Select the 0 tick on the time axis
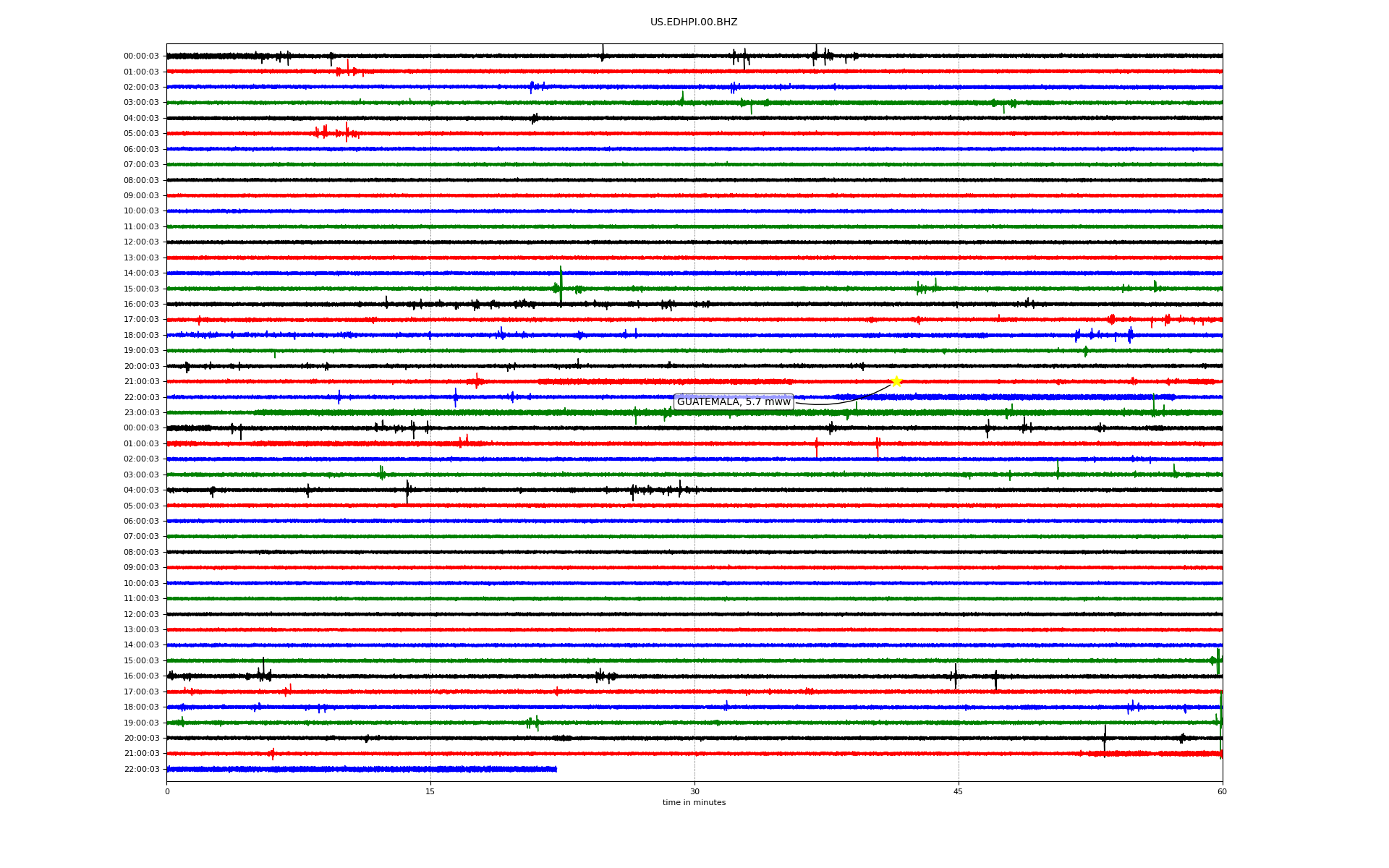 point(167,791)
